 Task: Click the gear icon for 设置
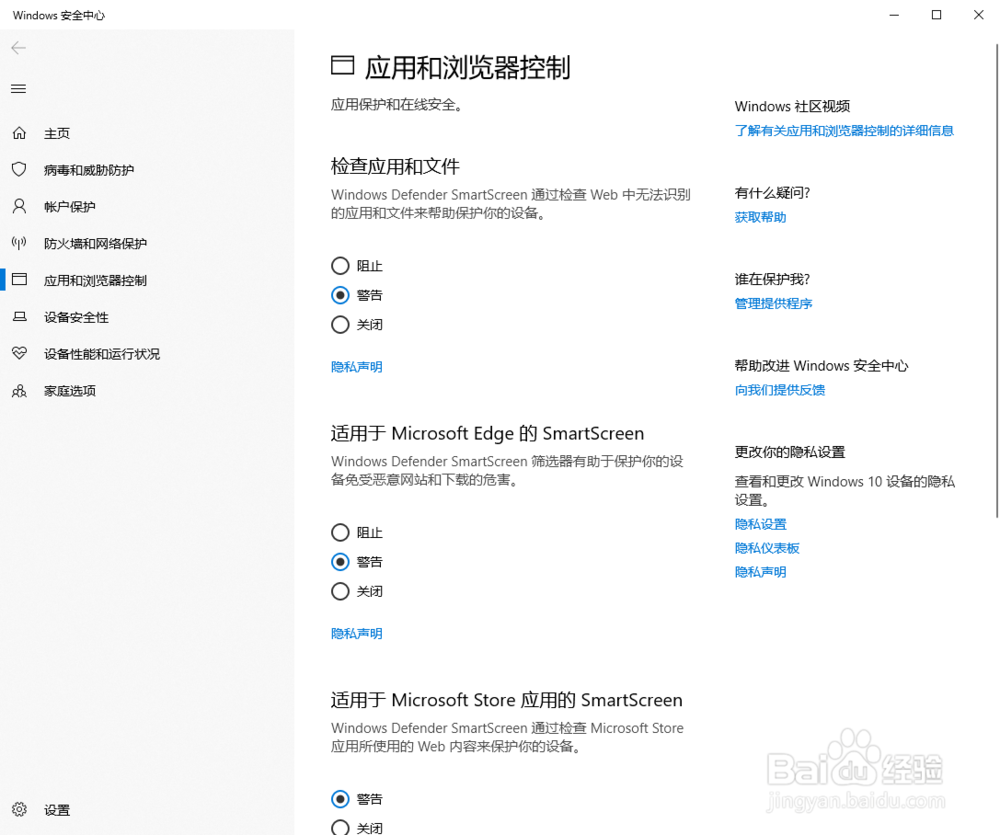20,809
